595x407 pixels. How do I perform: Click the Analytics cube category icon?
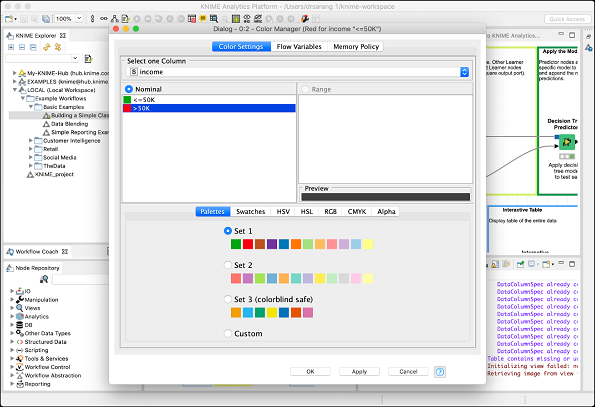tap(20, 316)
